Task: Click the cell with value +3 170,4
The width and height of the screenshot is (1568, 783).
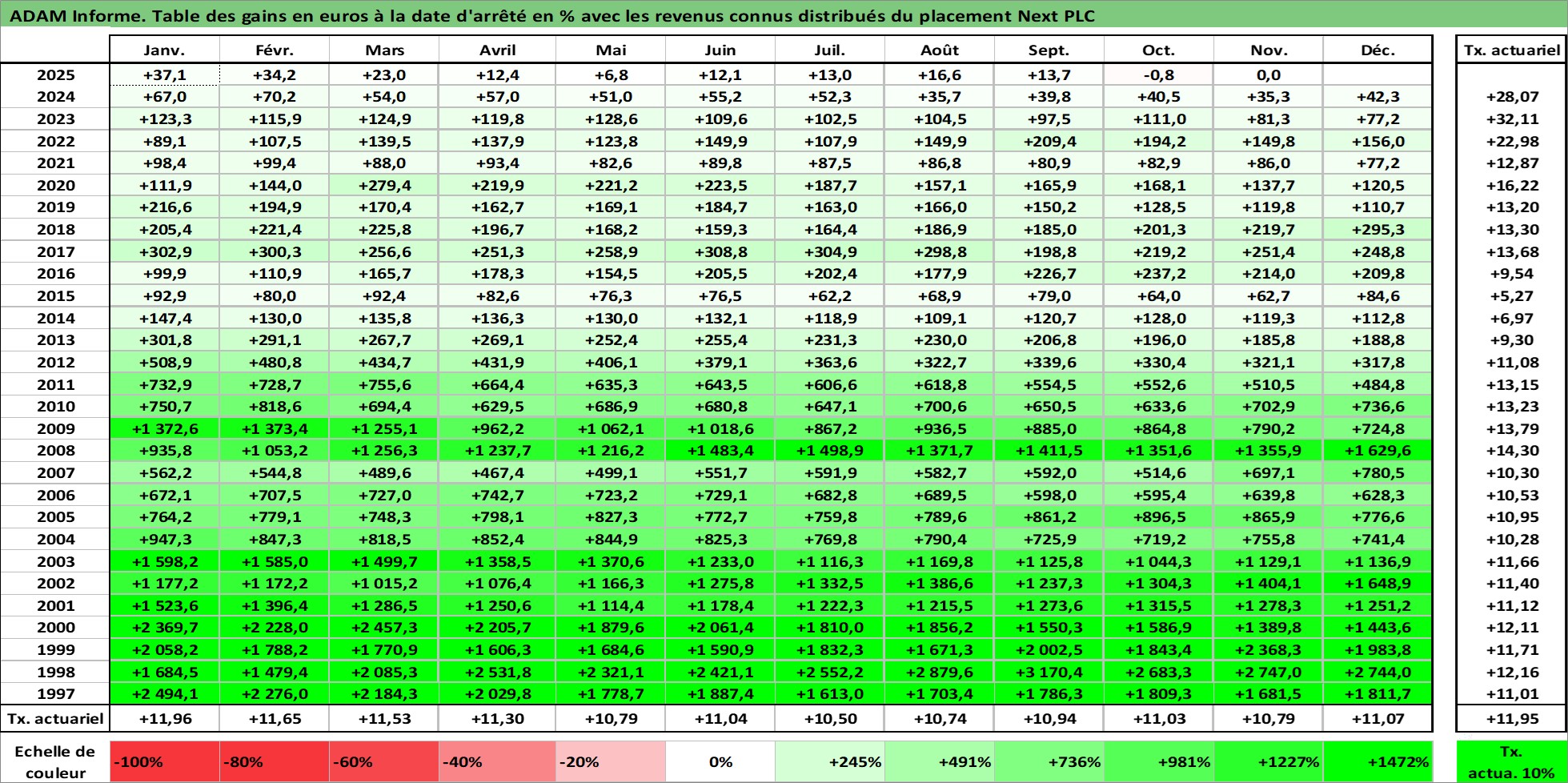Action: click(1049, 673)
